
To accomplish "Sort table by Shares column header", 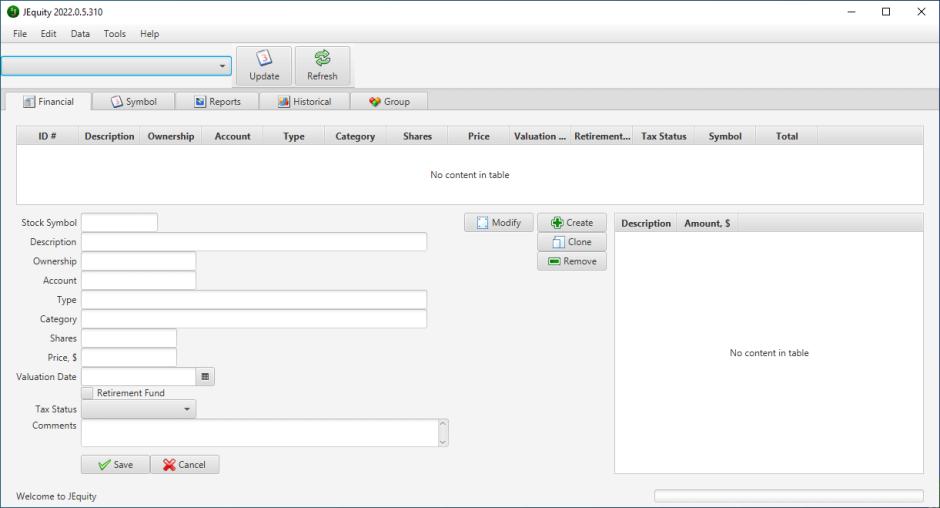I will point(417,136).
